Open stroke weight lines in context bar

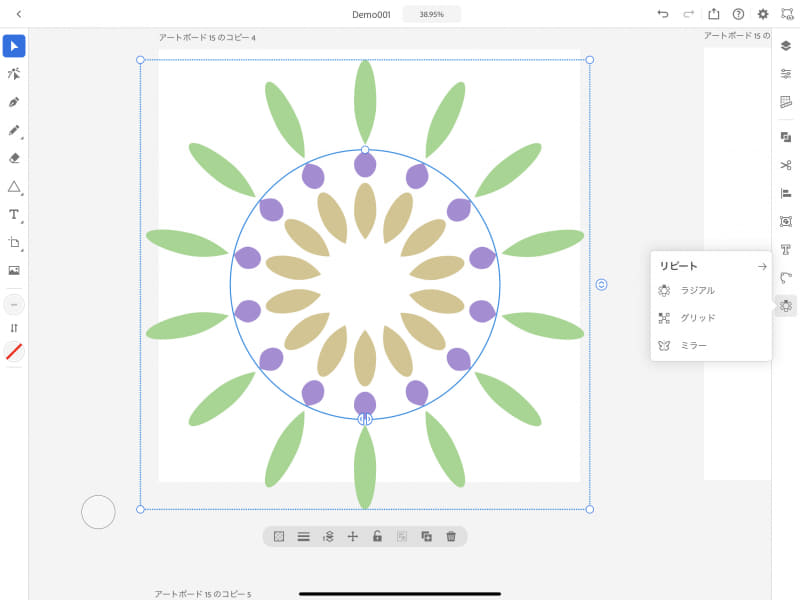click(x=304, y=536)
